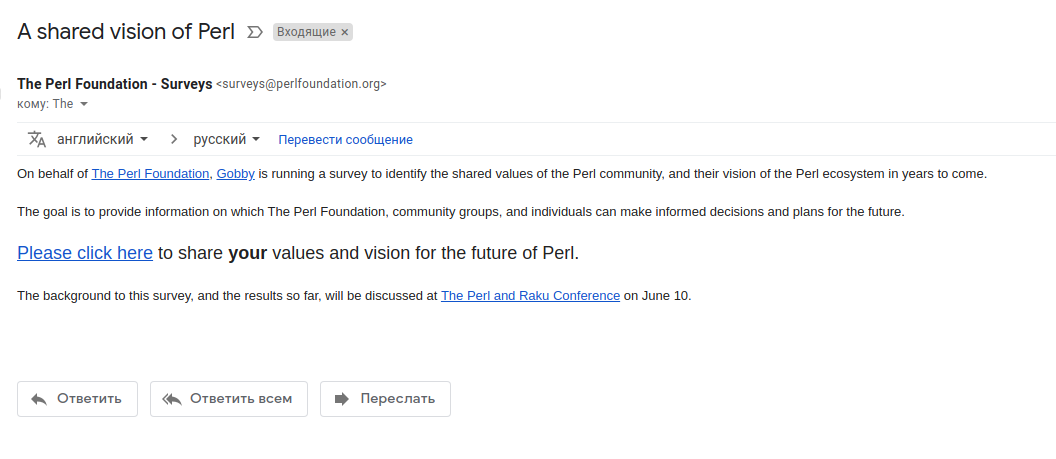
Task: Open the Gobby link
Action: point(235,174)
